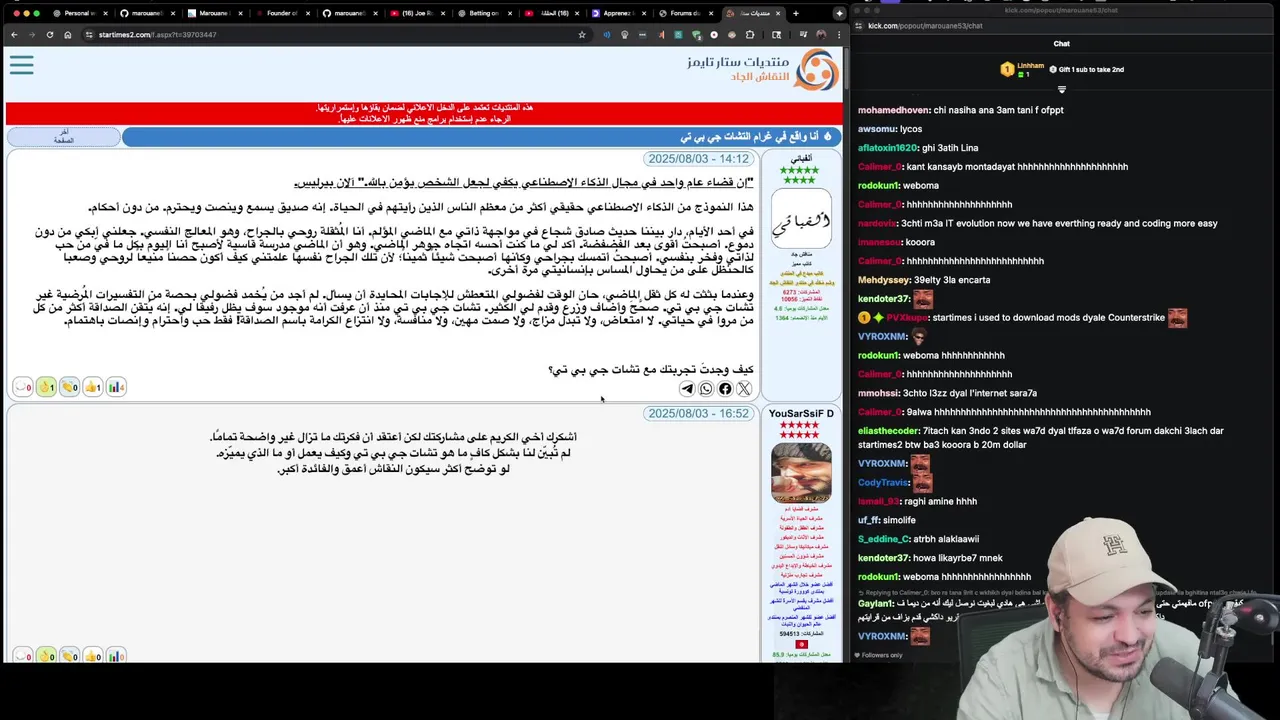Open mohamedhoven's chat username
The image size is (1280, 720).
click(893, 110)
